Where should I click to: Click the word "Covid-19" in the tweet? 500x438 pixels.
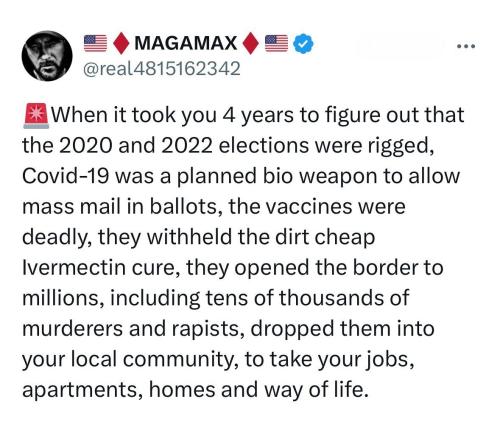tap(66, 176)
